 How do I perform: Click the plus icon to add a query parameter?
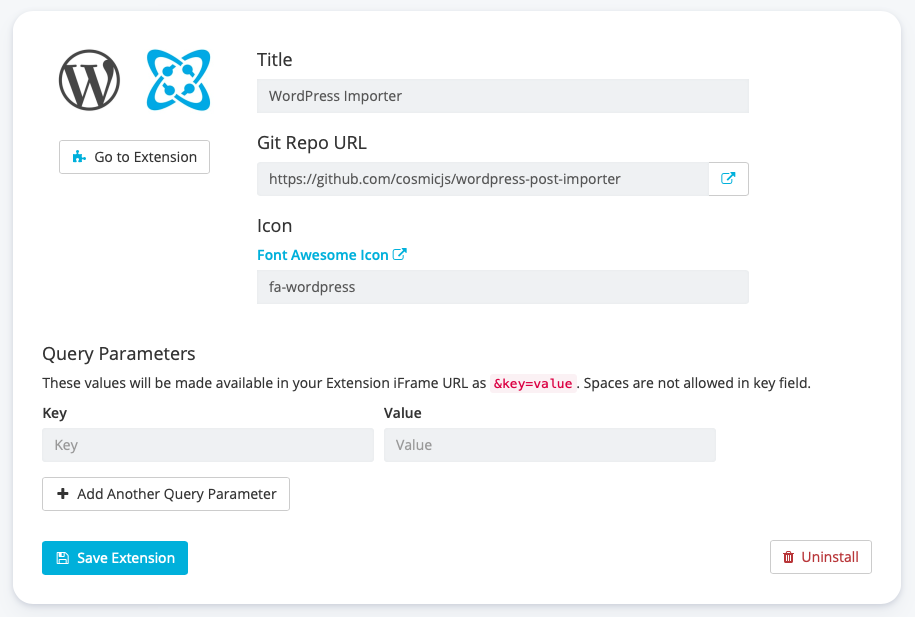click(63, 494)
